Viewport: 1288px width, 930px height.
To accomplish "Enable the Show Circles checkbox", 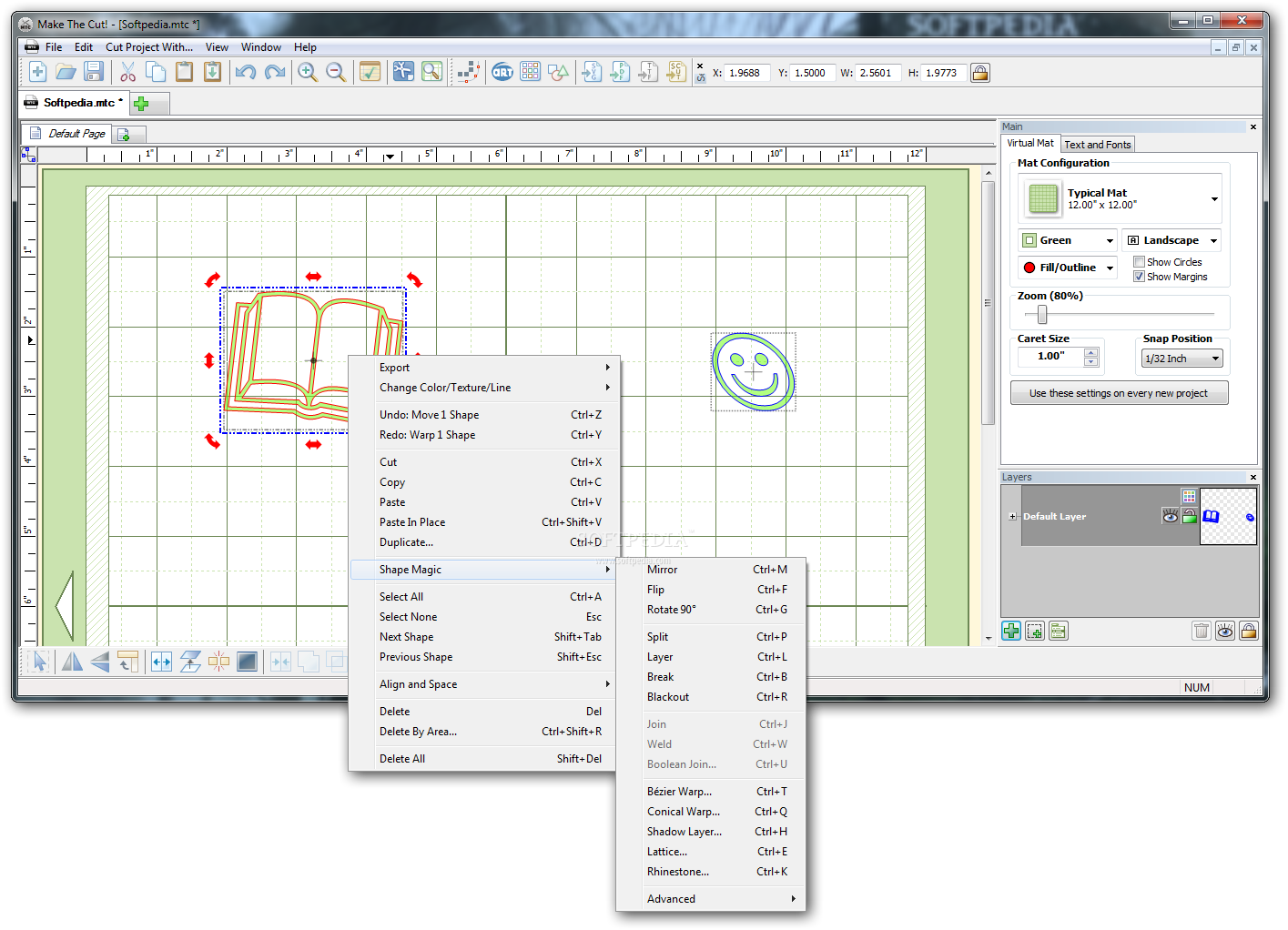I will [x=1139, y=262].
